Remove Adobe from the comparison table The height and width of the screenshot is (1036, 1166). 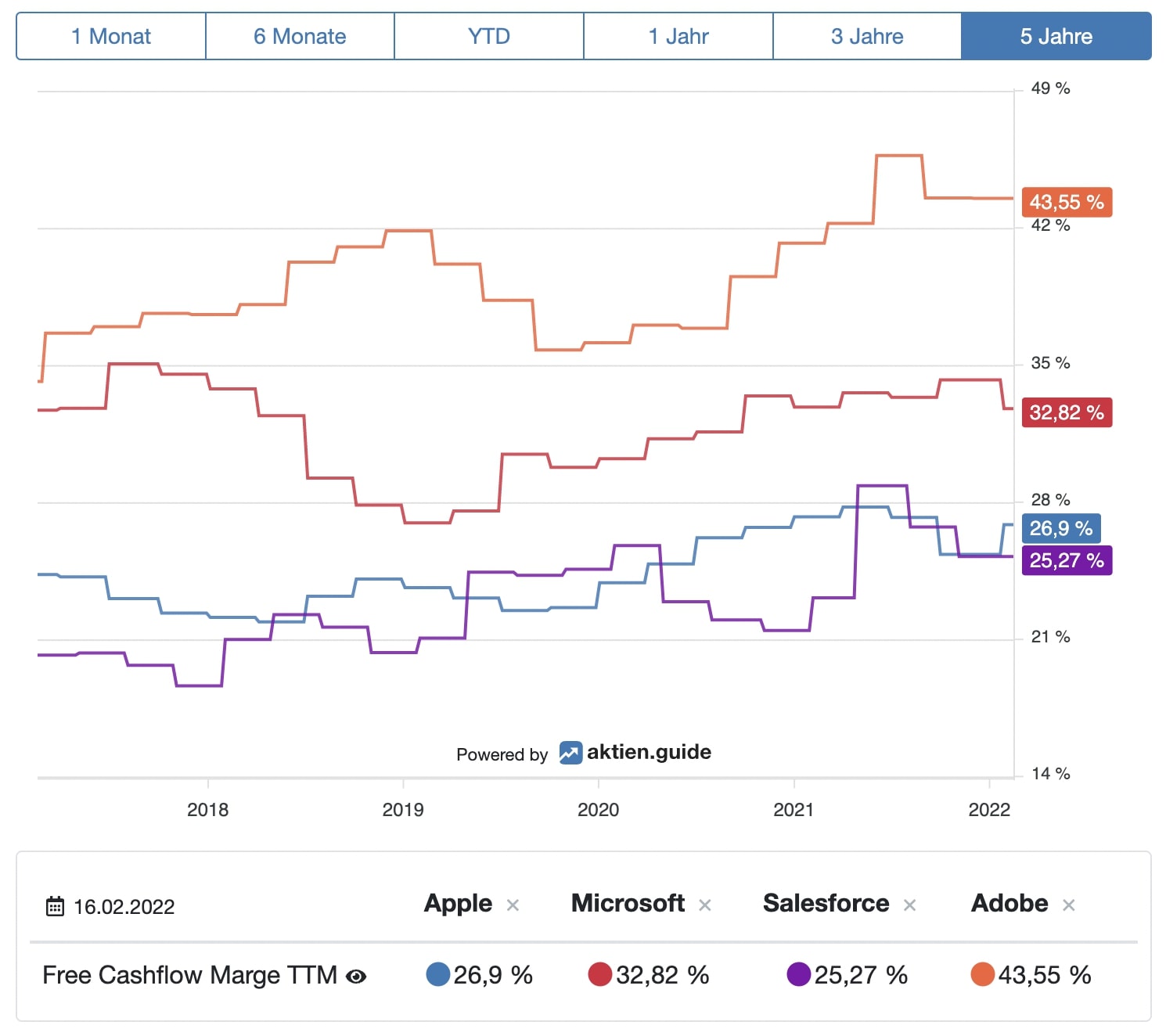(1068, 905)
